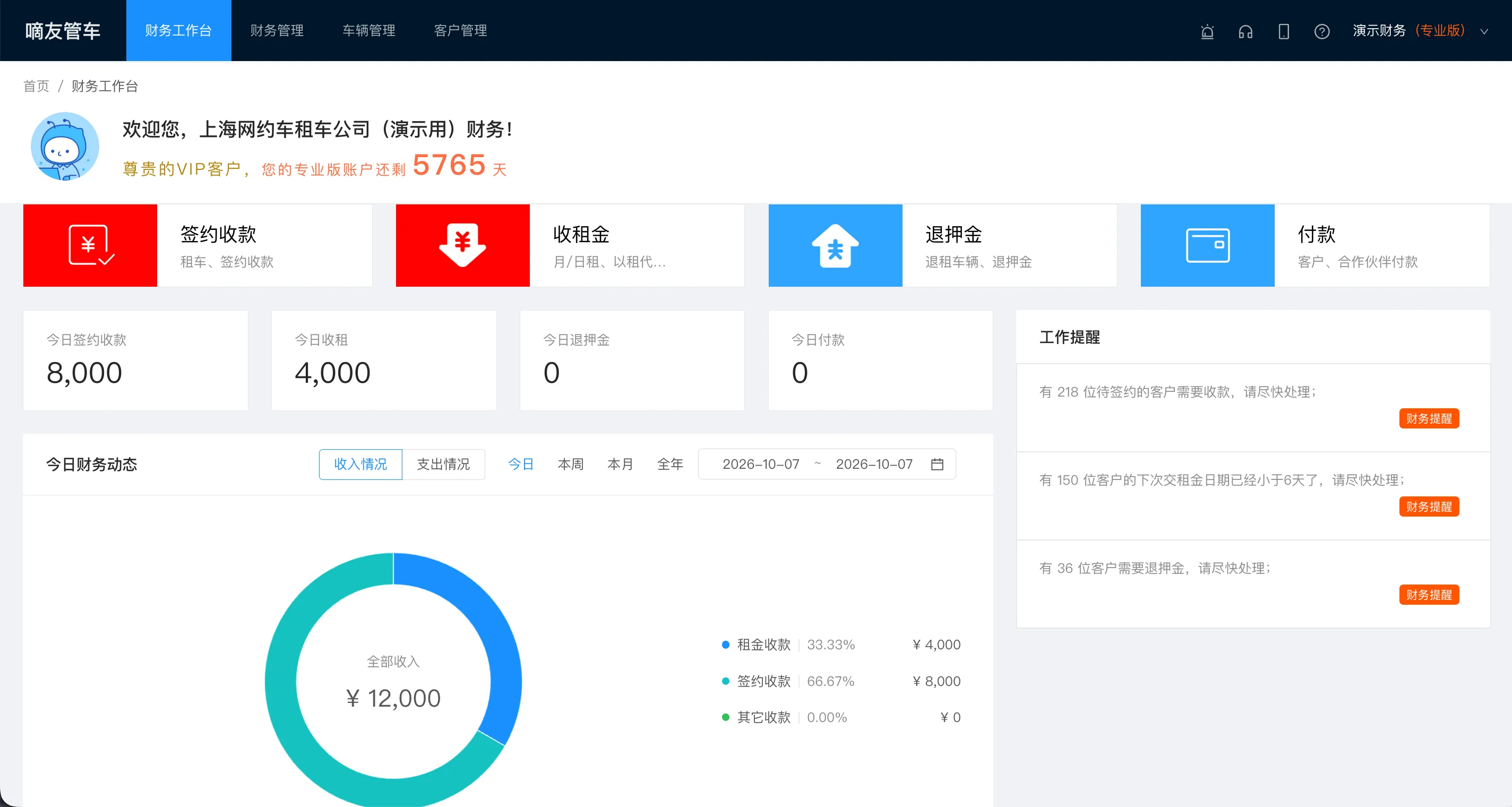1512x807 pixels.
Task: Open the 今日收租 4,000 card
Action: [384, 360]
